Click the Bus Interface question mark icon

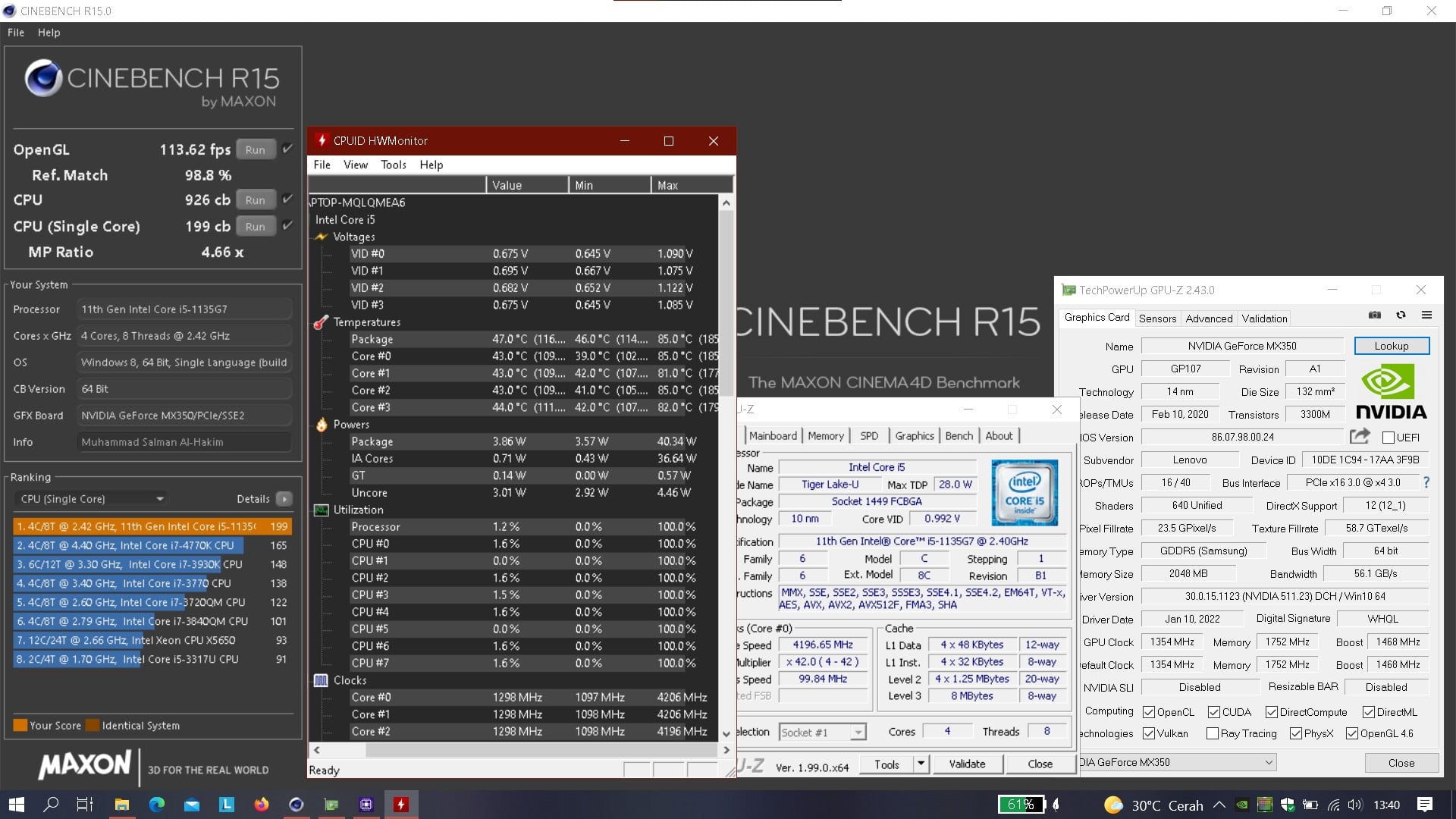[x=1426, y=482]
